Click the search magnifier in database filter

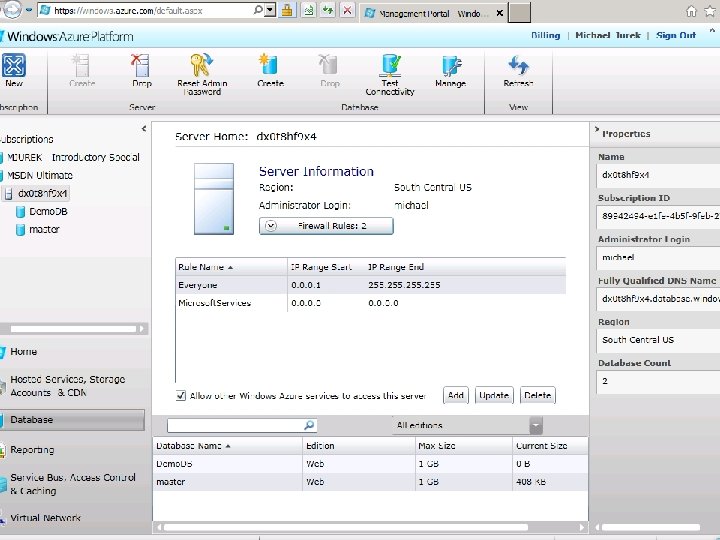coord(309,425)
